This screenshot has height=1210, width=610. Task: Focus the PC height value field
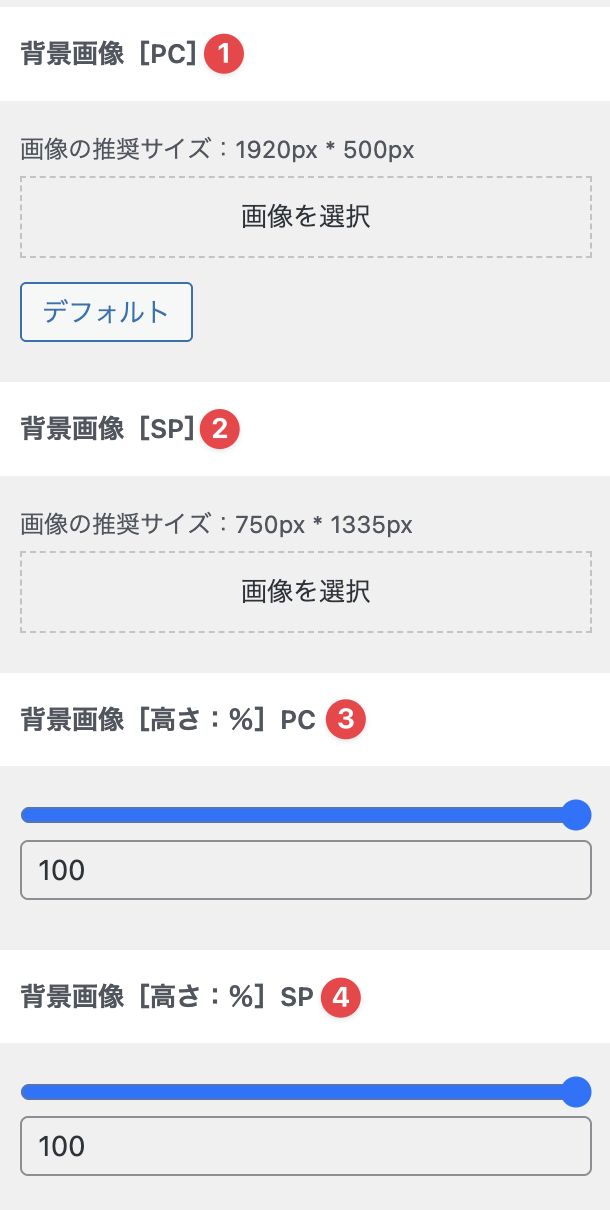click(306, 870)
